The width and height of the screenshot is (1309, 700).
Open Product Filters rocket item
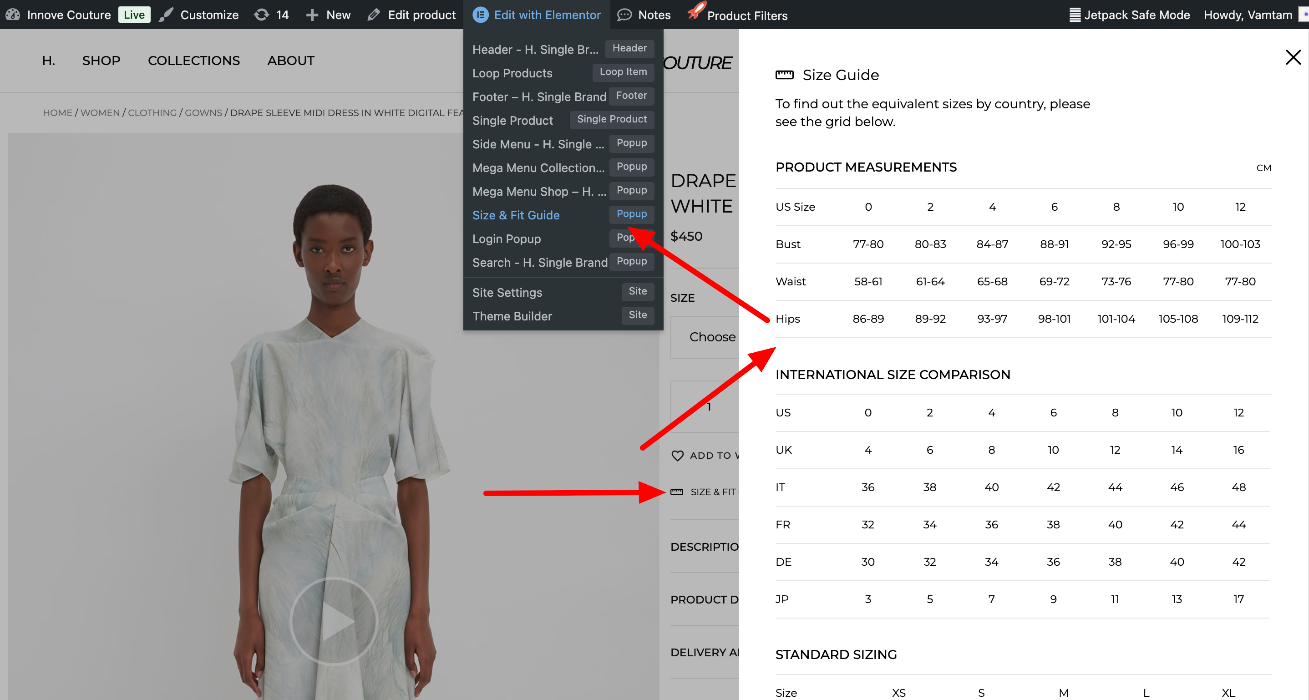click(x=738, y=15)
